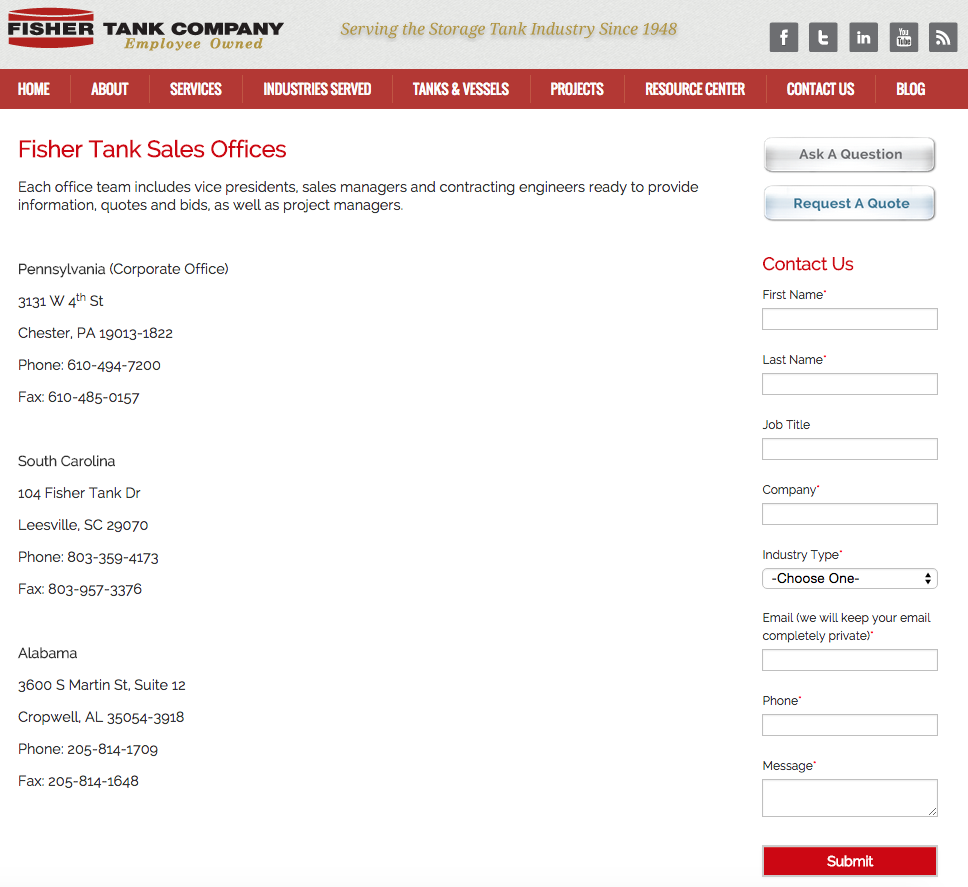Click the Phone: 803-359-4173 line
The width and height of the screenshot is (968, 887).
pos(88,557)
